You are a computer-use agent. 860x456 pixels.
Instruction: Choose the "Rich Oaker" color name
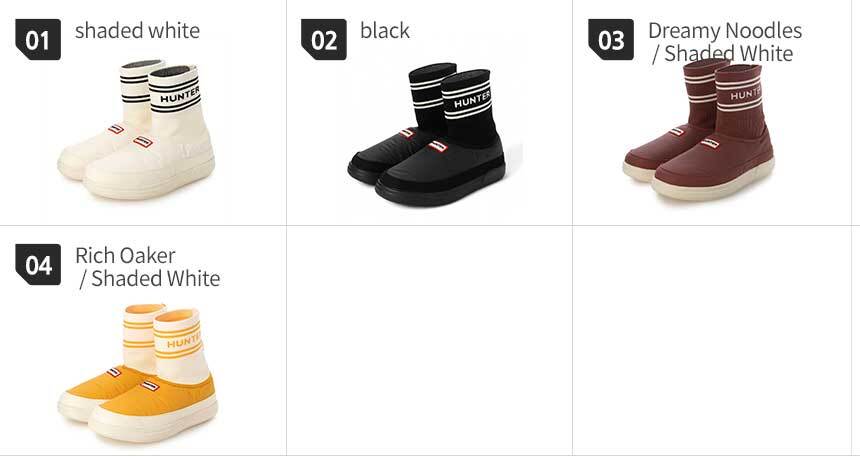pyautogui.click(x=125, y=255)
